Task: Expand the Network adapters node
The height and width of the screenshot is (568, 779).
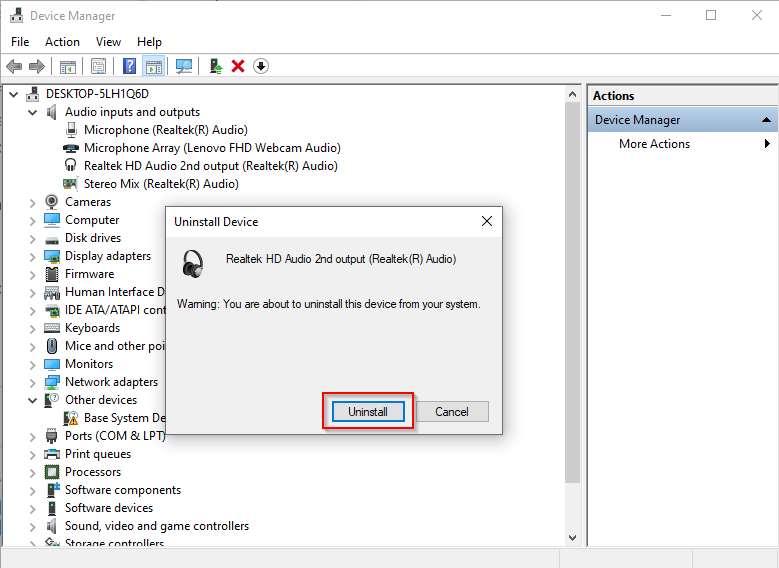Action: point(33,382)
